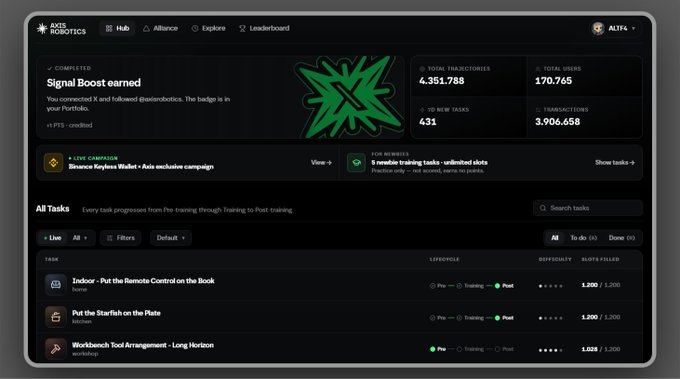Click Show tasks for newbie training
Screen dimensions: 680x379
coord(615,163)
